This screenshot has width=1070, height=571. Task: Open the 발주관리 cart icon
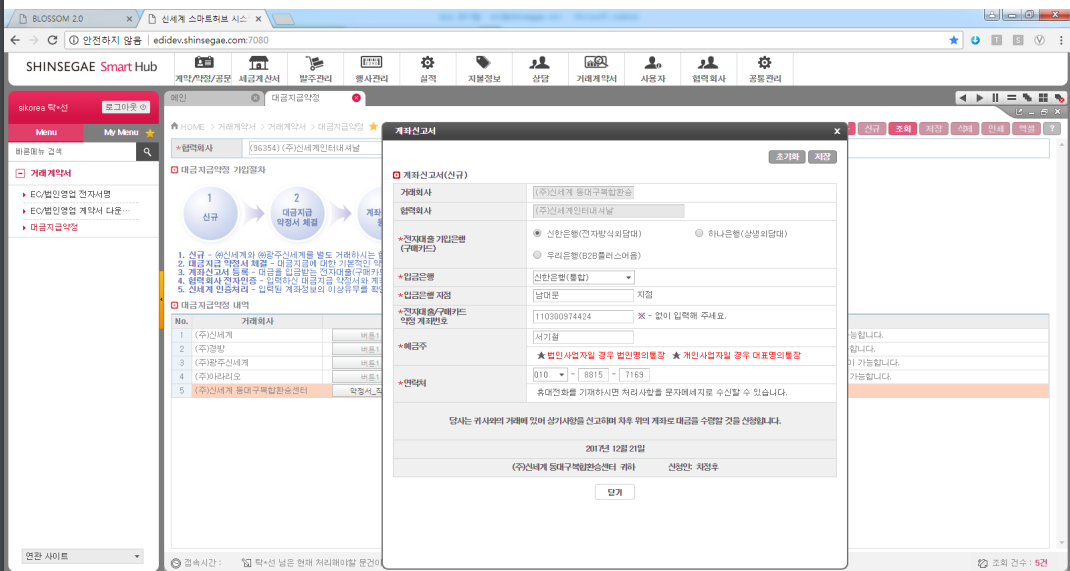[315, 63]
